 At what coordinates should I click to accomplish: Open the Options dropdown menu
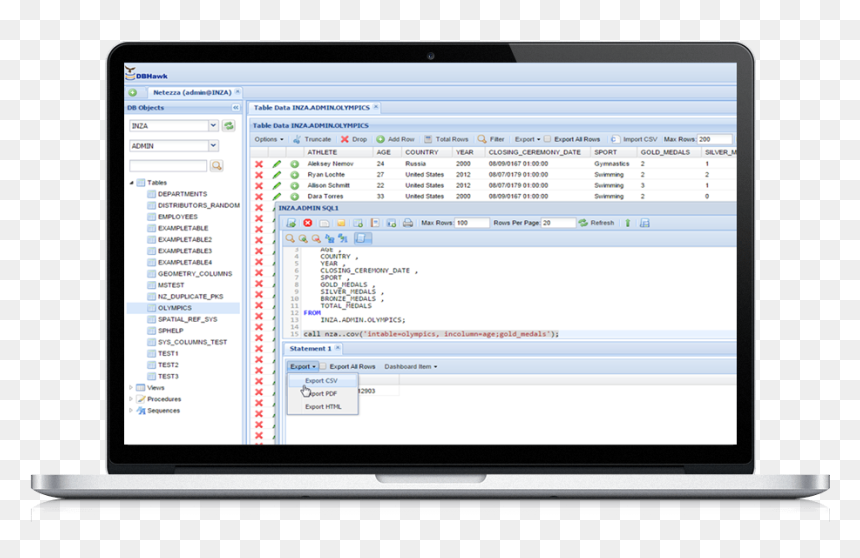click(269, 139)
